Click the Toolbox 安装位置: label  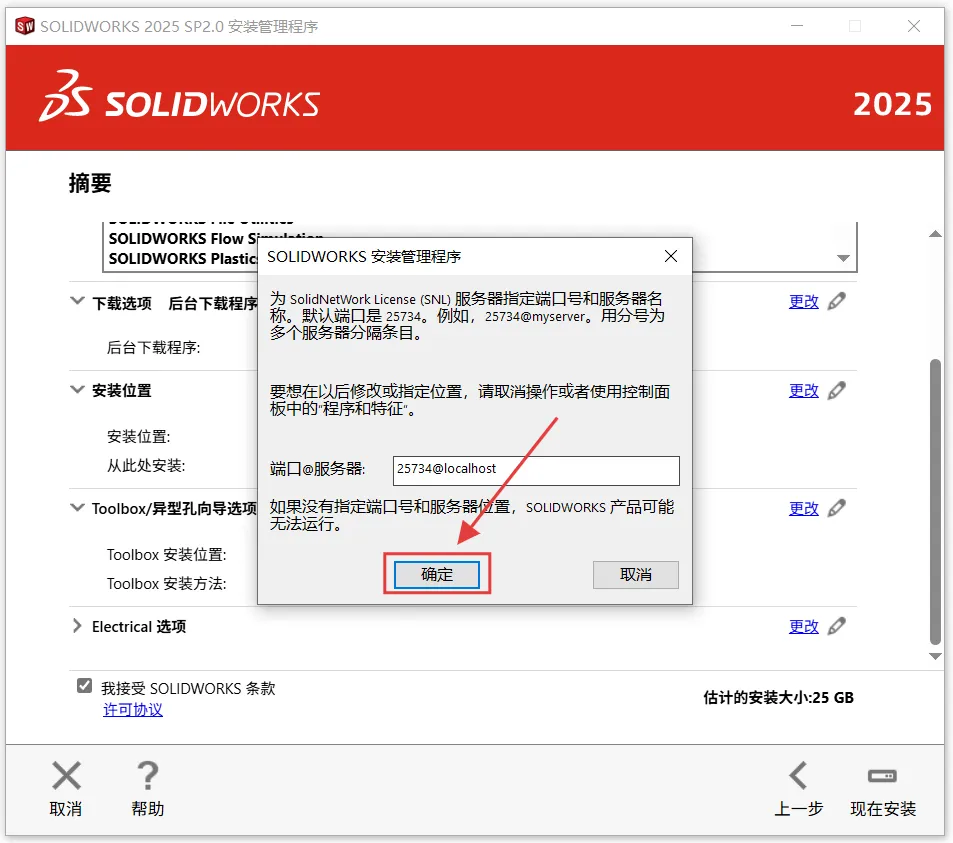pos(167,554)
